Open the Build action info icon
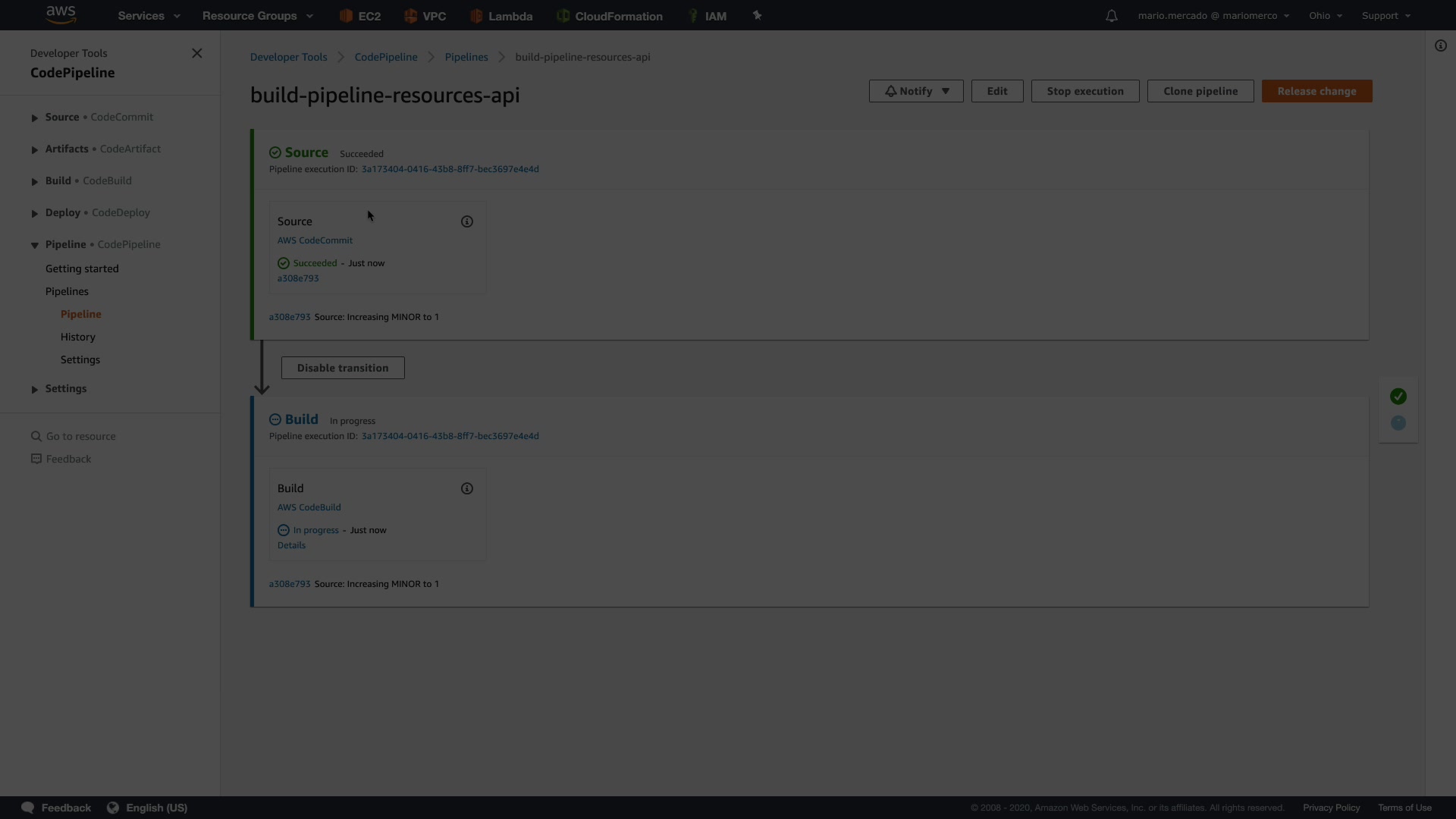Viewport: 1456px width, 819px height. (x=467, y=488)
